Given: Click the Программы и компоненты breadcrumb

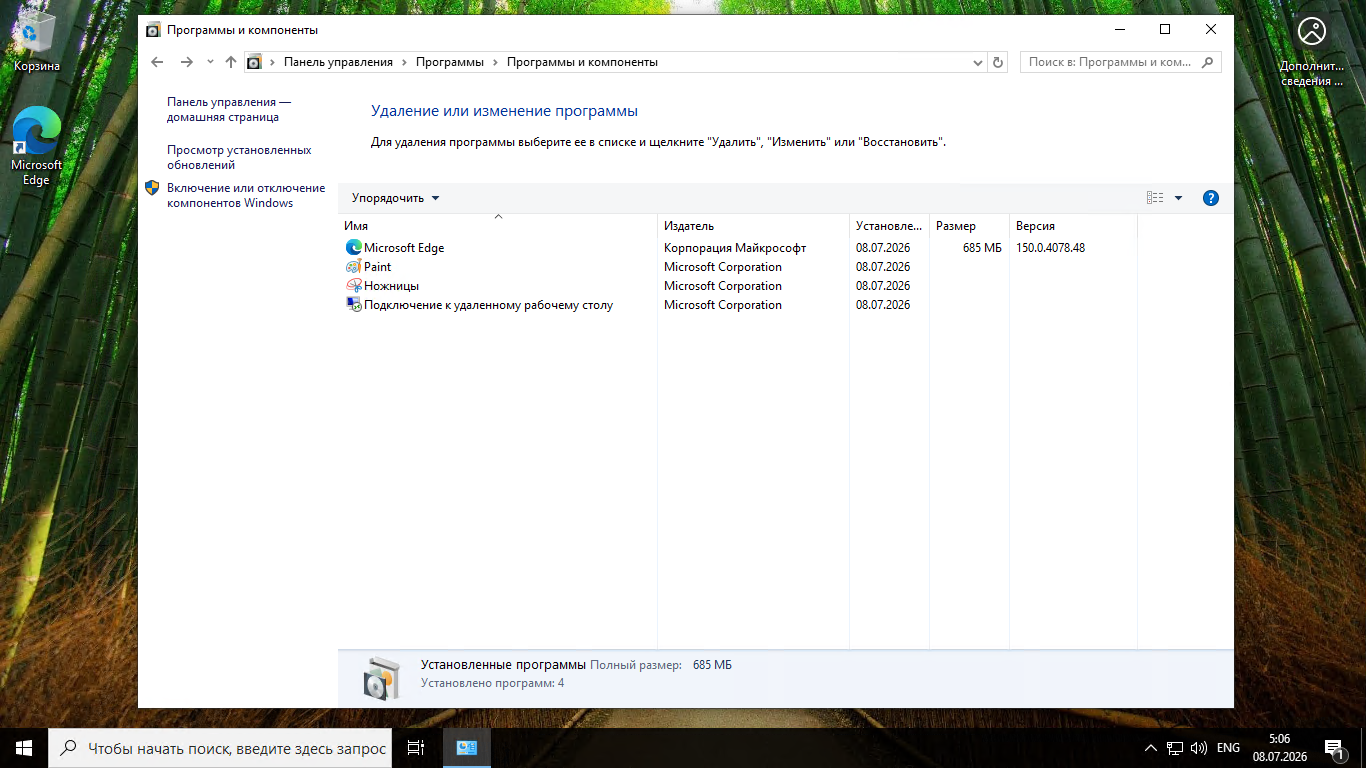Looking at the screenshot, I should coord(582,62).
